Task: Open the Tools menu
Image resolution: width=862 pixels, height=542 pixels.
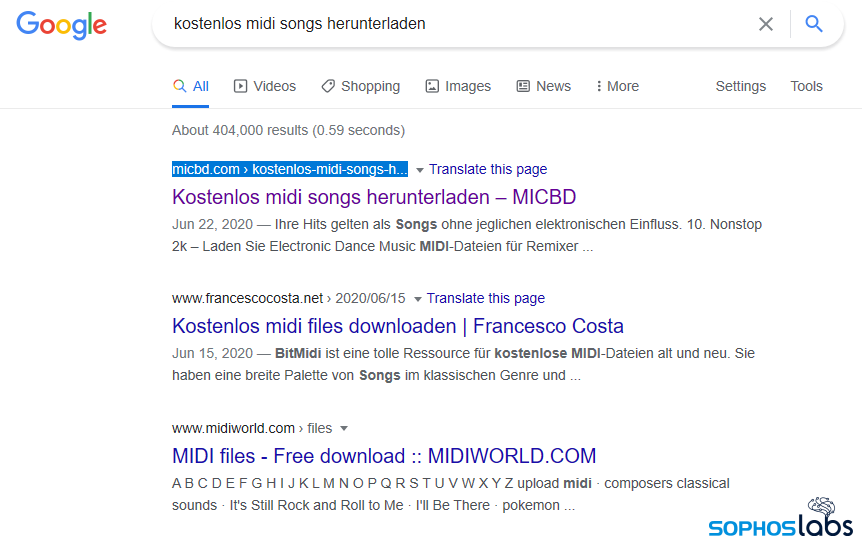Action: click(806, 86)
